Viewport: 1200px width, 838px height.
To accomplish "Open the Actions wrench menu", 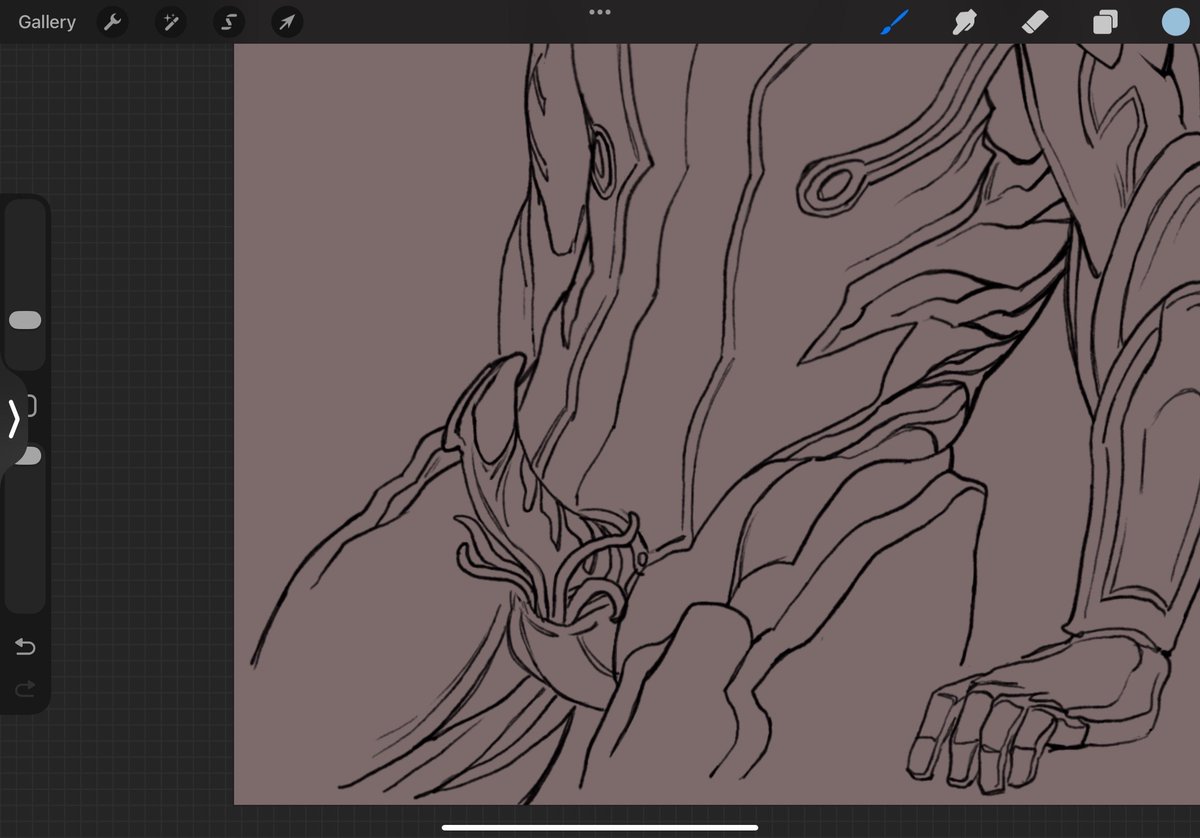I will coord(112,22).
